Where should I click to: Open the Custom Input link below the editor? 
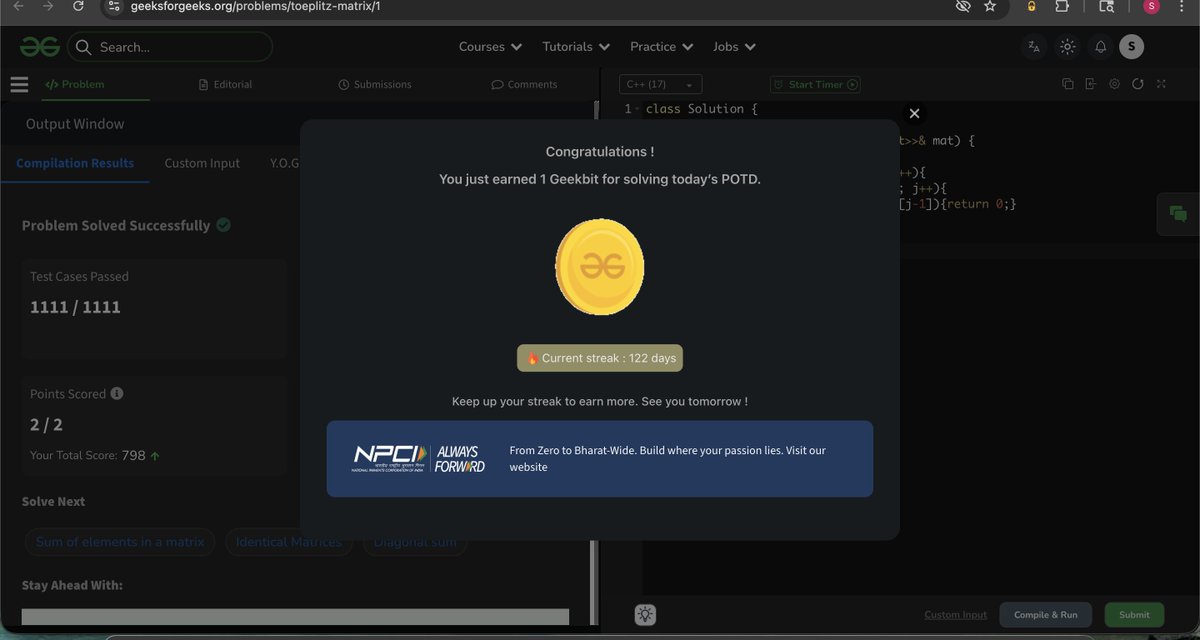click(x=955, y=615)
